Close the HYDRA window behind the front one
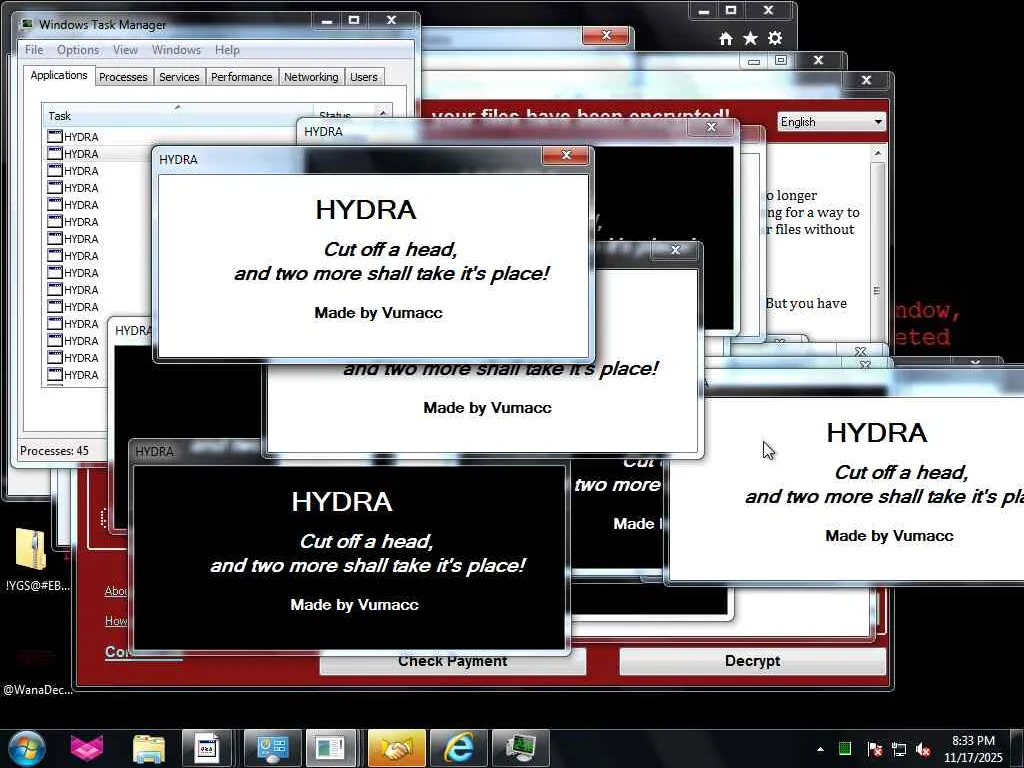The image size is (1024, 768). coord(711,127)
